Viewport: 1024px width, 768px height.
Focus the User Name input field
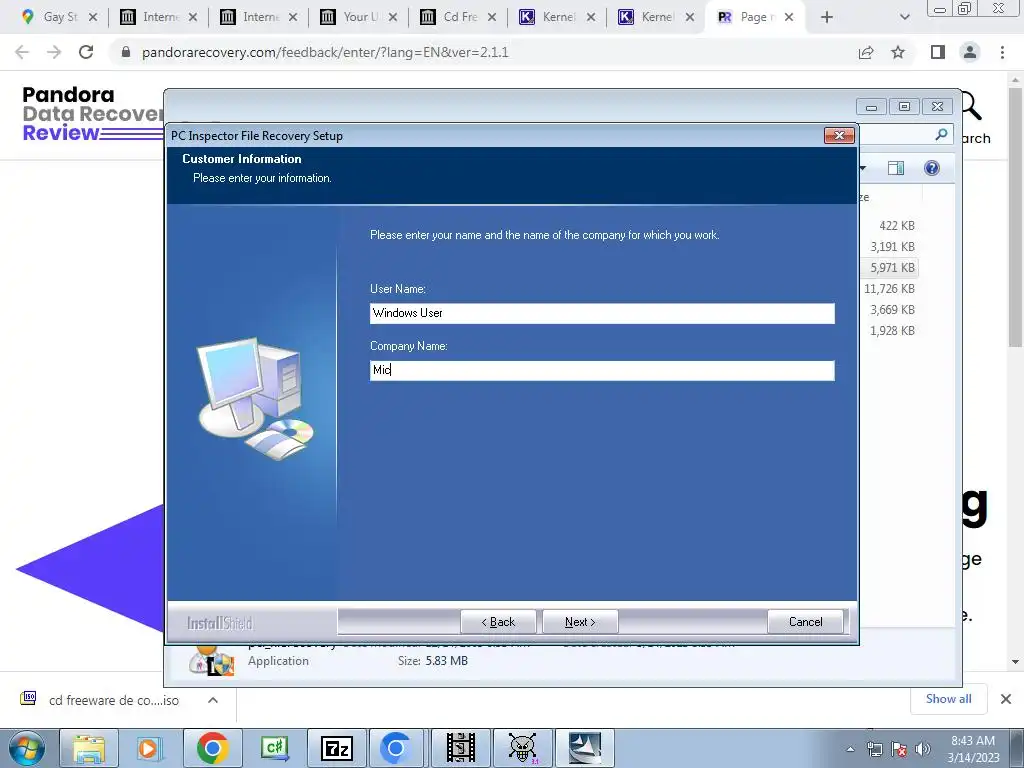tap(602, 313)
